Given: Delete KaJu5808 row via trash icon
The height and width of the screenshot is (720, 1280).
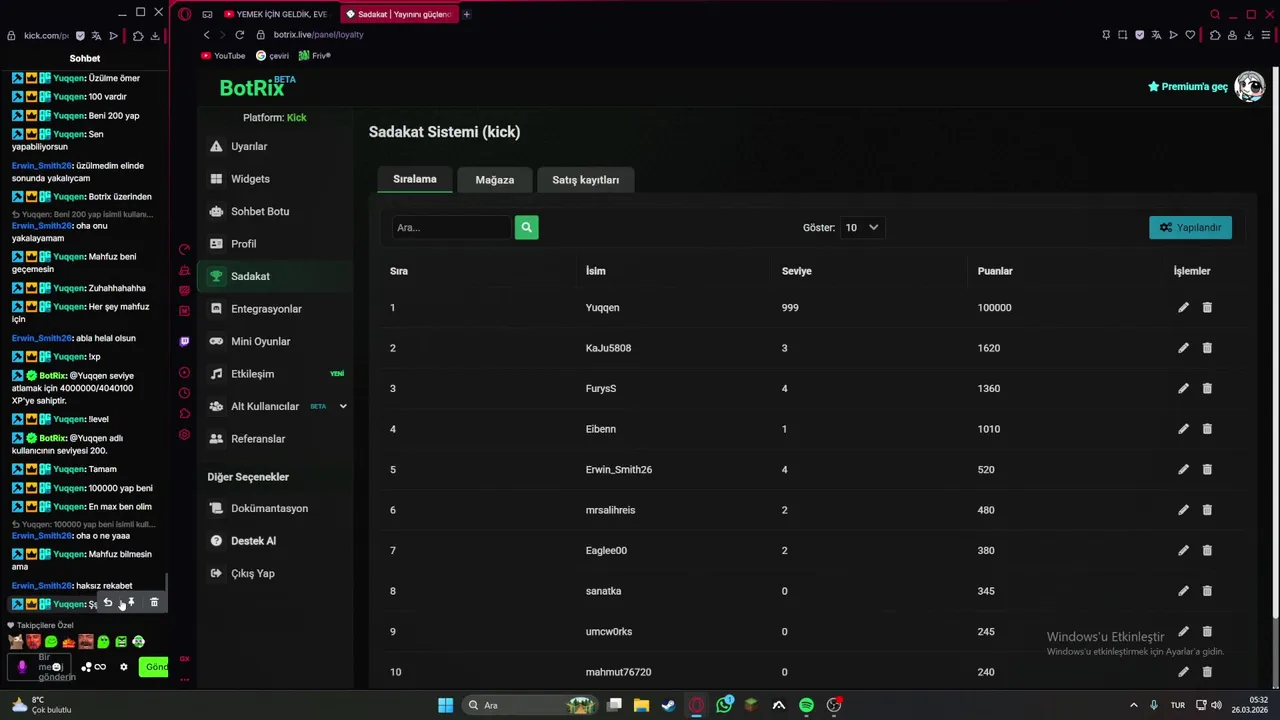Looking at the screenshot, I should (x=1207, y=348).
